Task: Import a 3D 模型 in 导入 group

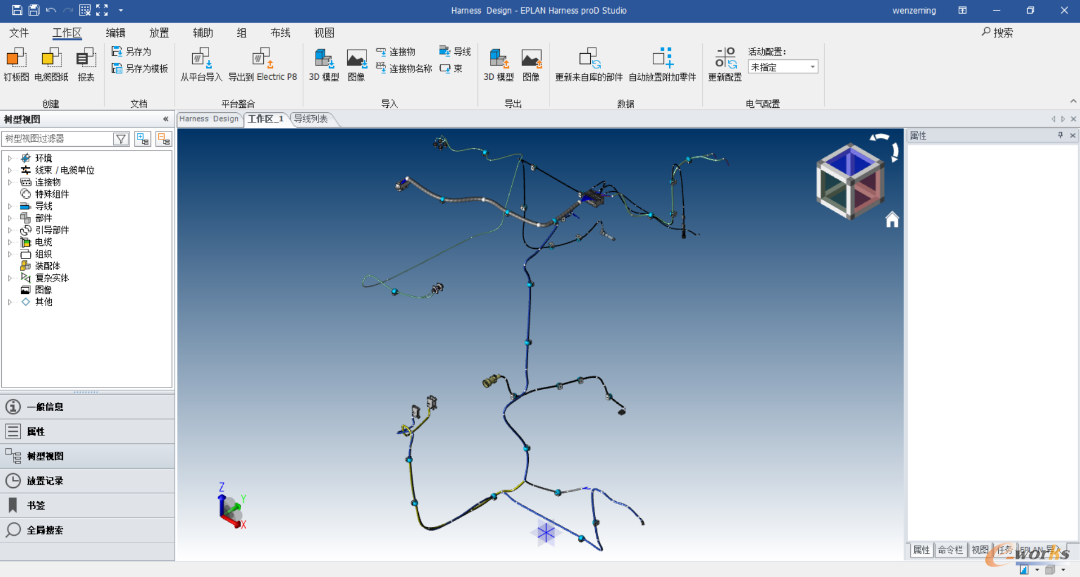Action: (324, 65)
